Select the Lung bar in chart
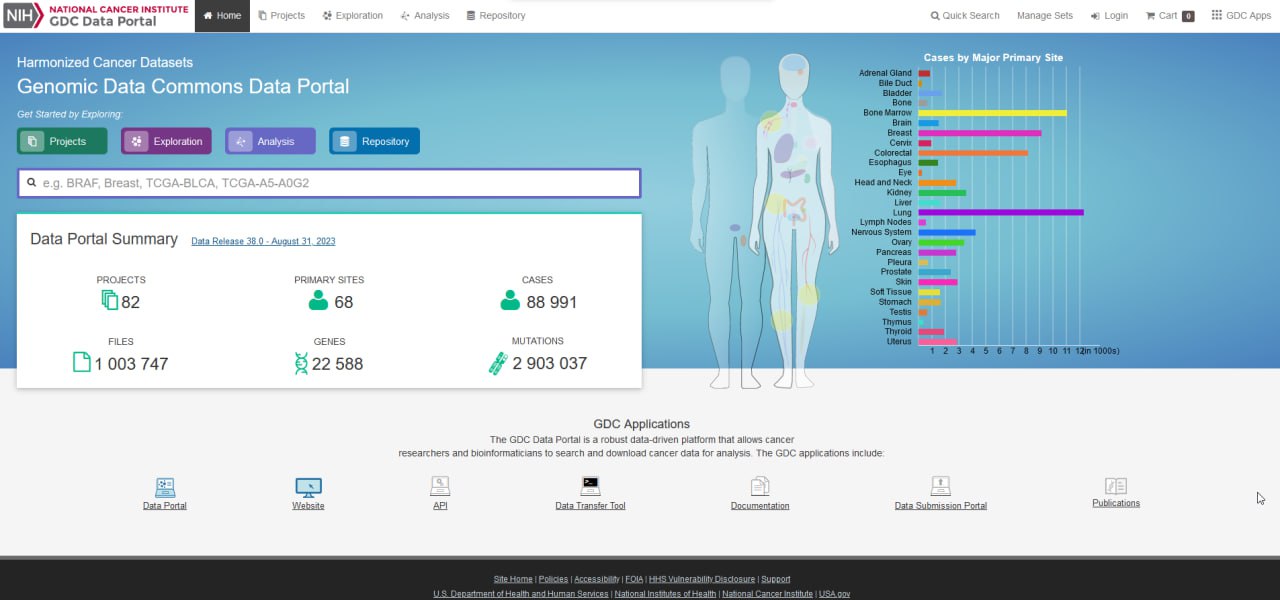This screenshot has width=1280, height=600. point(1001,212)
